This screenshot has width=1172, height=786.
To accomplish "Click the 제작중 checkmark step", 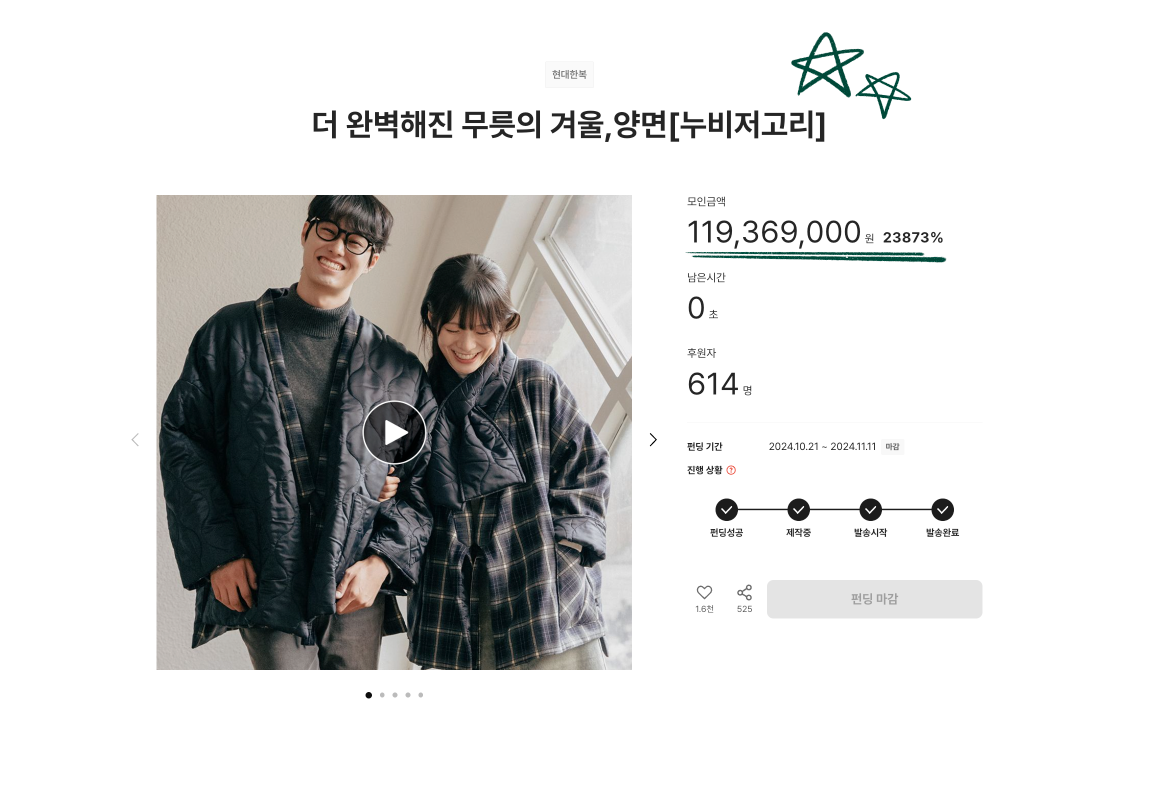I will click(798, 510).
